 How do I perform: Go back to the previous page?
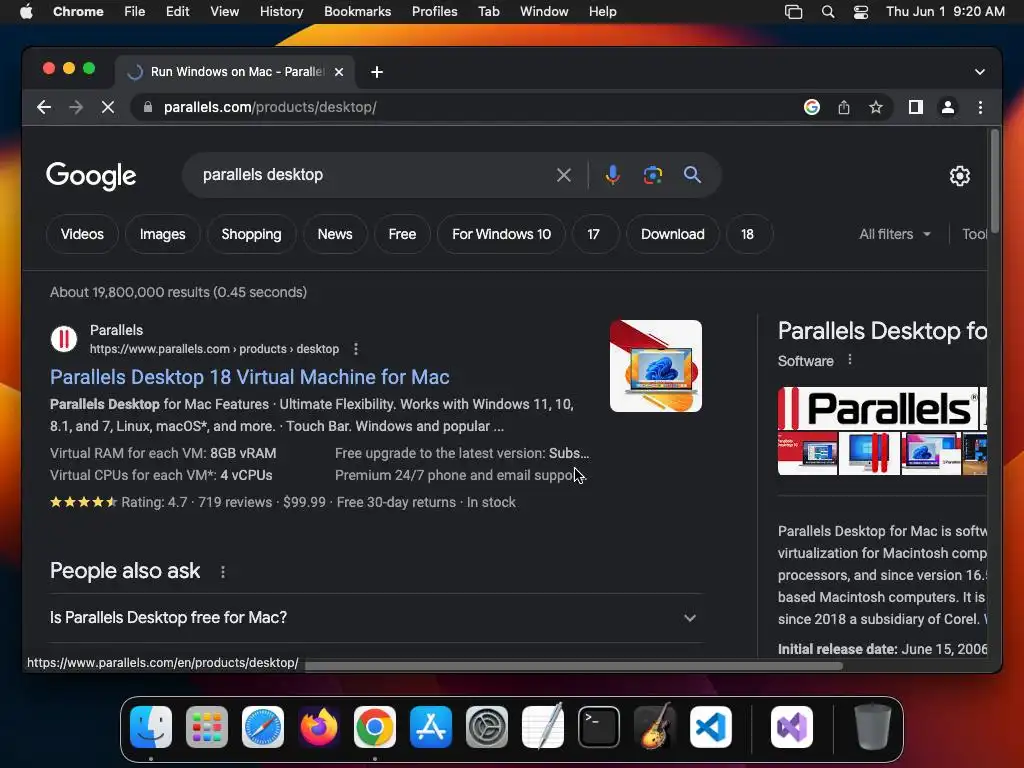[44, 107]
